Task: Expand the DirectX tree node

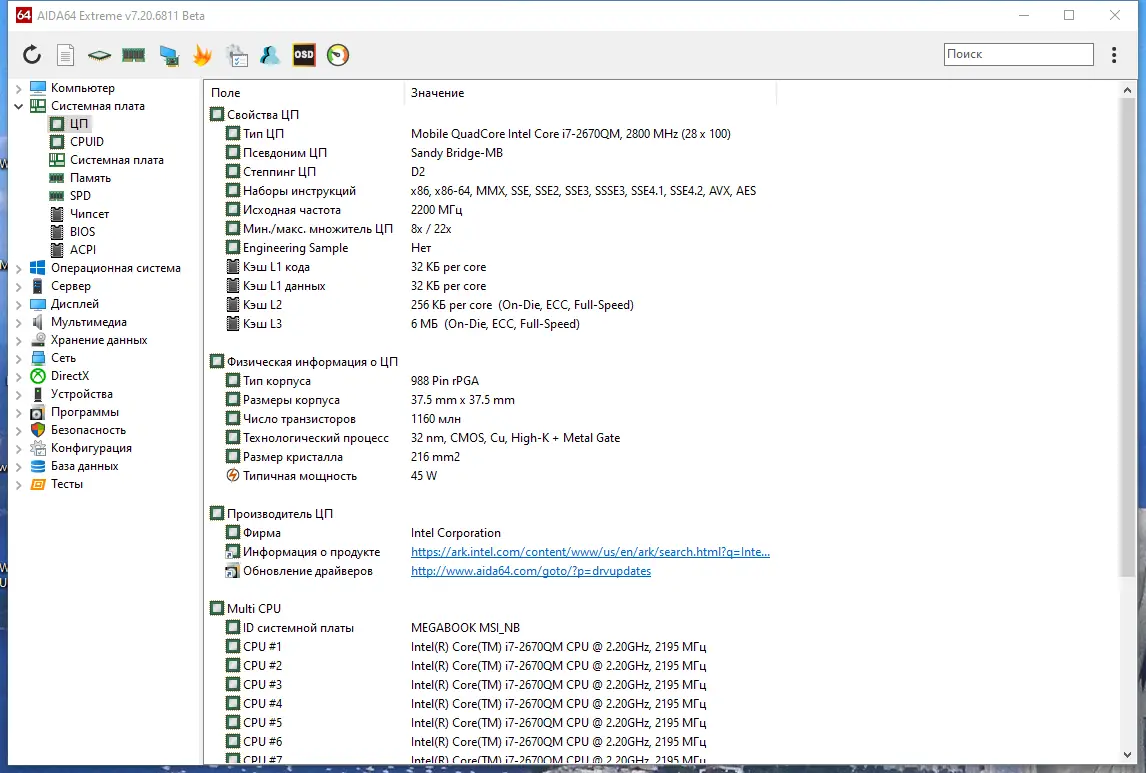Action: tap(18, 376)
